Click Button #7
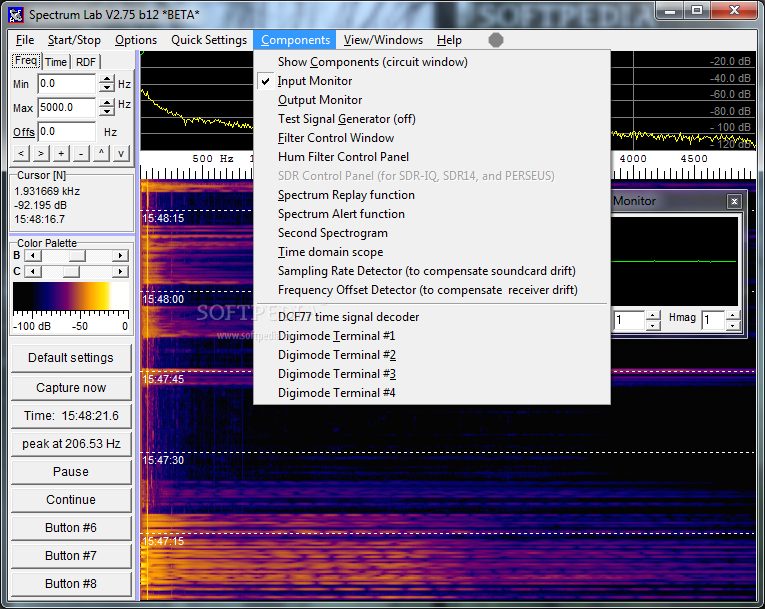Image resolution: width=765 pixels, height=609 pixels. pos(71,556)
